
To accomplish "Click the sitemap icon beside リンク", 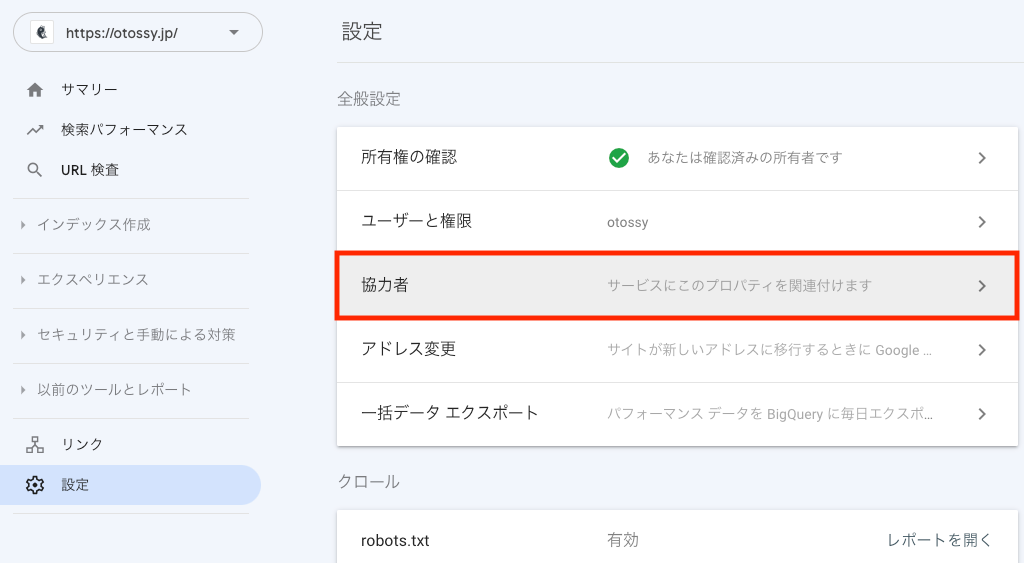I will [35, 445].
